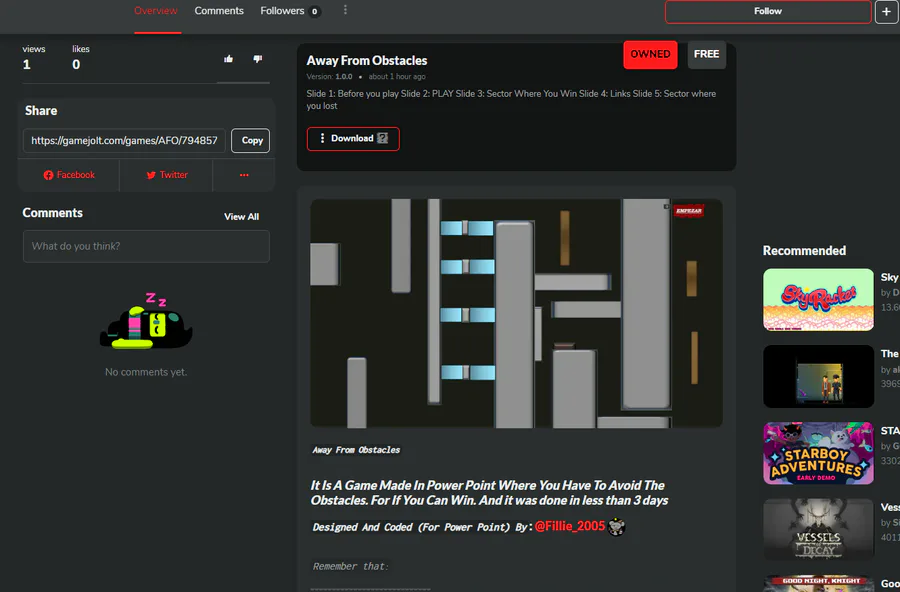Click the Follow button
Viewport: 900px width, 592px height.
click(x=768, y=11)
